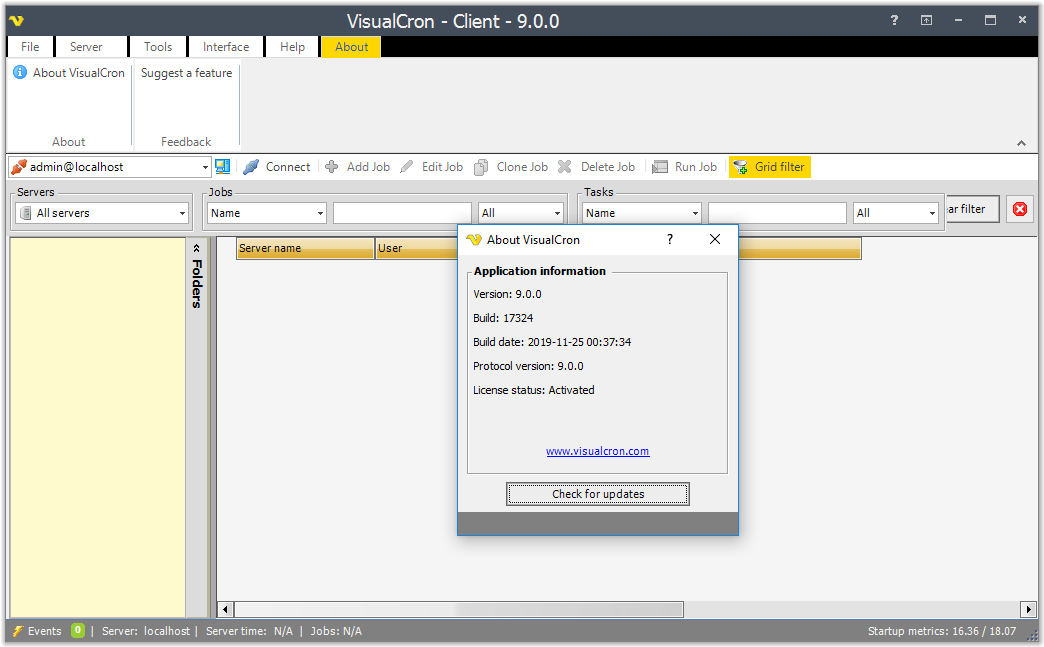This screenshot has width=1044, height=647.
Task: Click the Connect toolbar icon
Action: click(x=251, y=167)
